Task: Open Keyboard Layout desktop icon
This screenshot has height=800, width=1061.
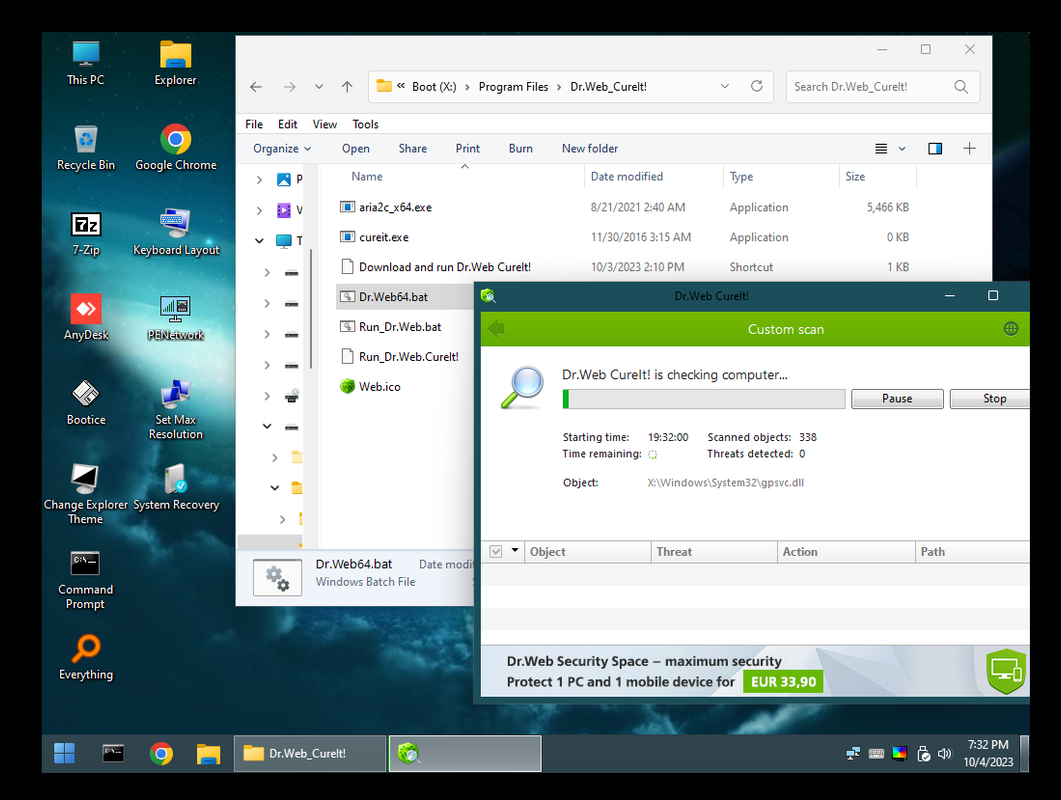Action: (176, 233)
